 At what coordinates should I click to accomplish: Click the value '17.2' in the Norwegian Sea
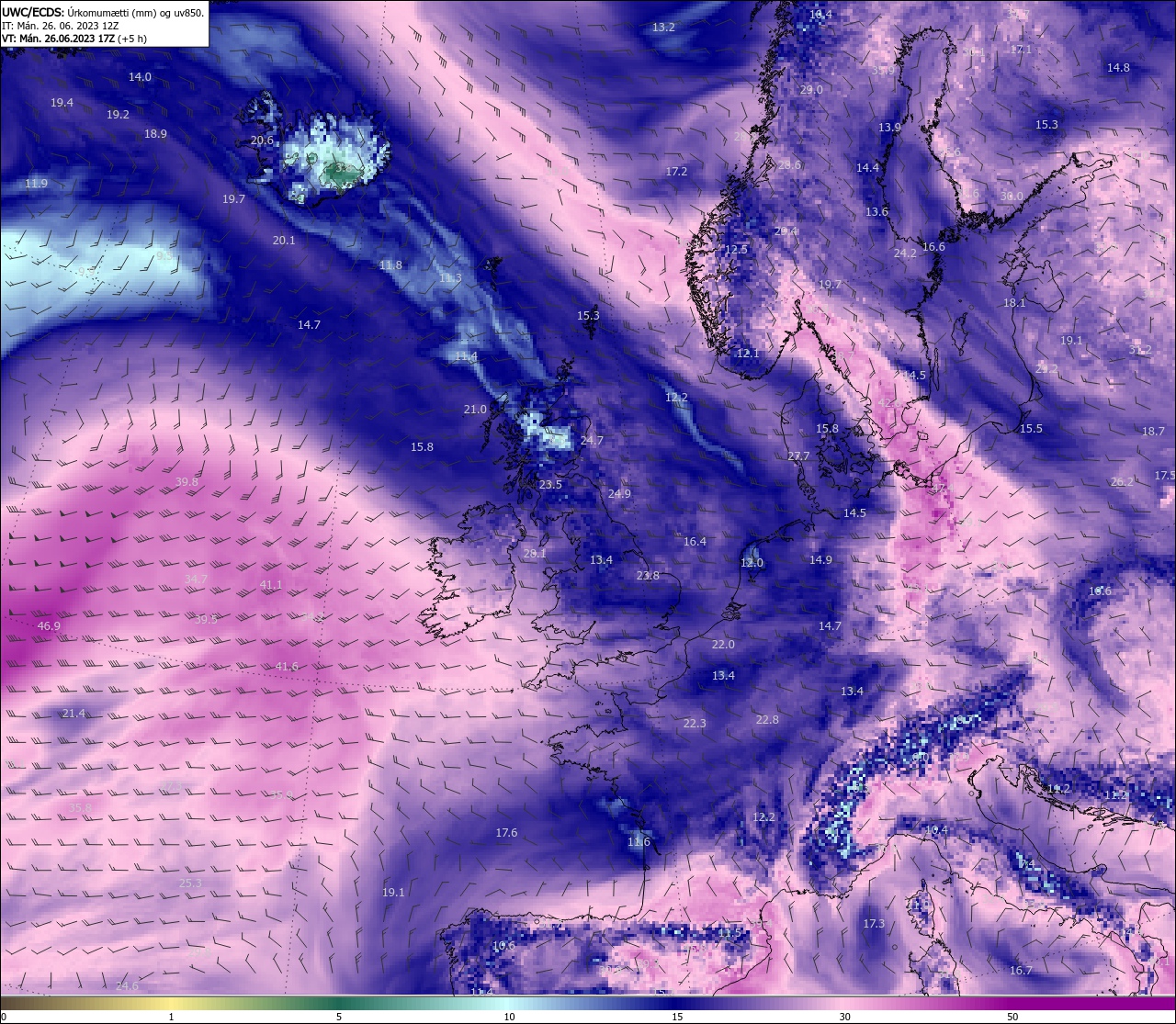click(x=676, y=172)
